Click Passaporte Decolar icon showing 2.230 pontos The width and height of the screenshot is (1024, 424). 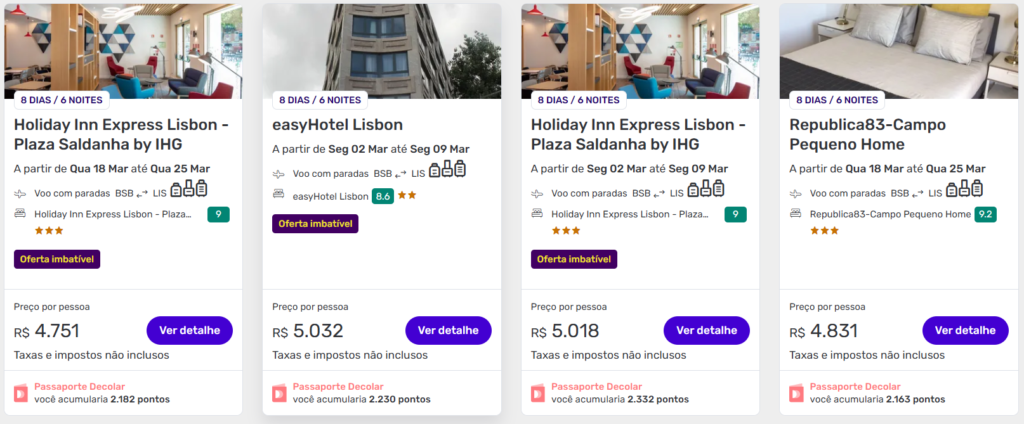[x=280, y=393]
